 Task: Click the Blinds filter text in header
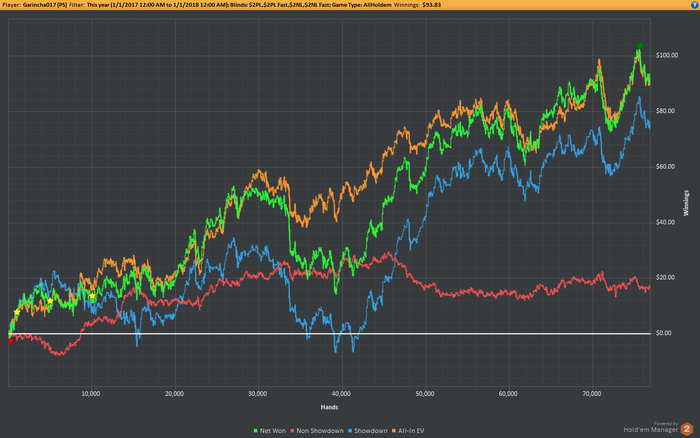pyautogui.click(x=280, y=5)
